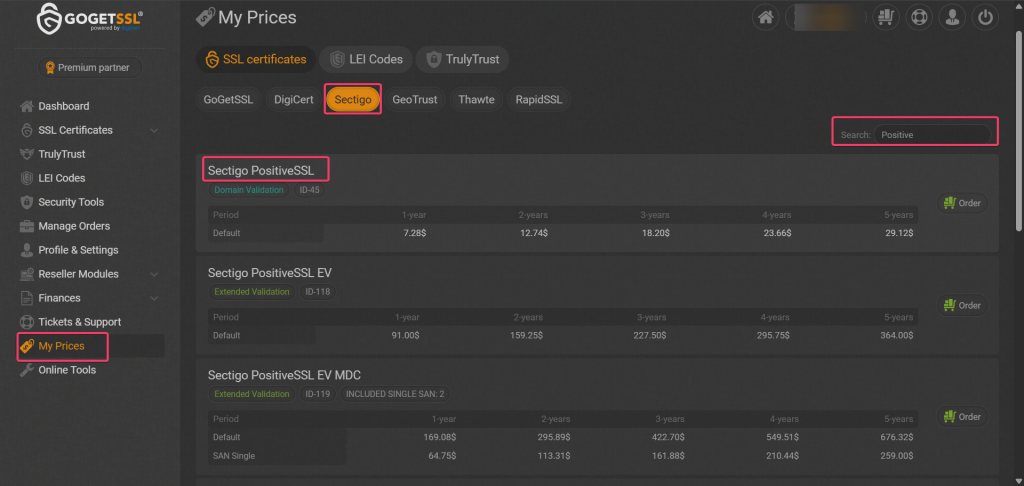Click the Premium partner badge
The height and width of the screenshot is (486, 1024).
point(90,67)
